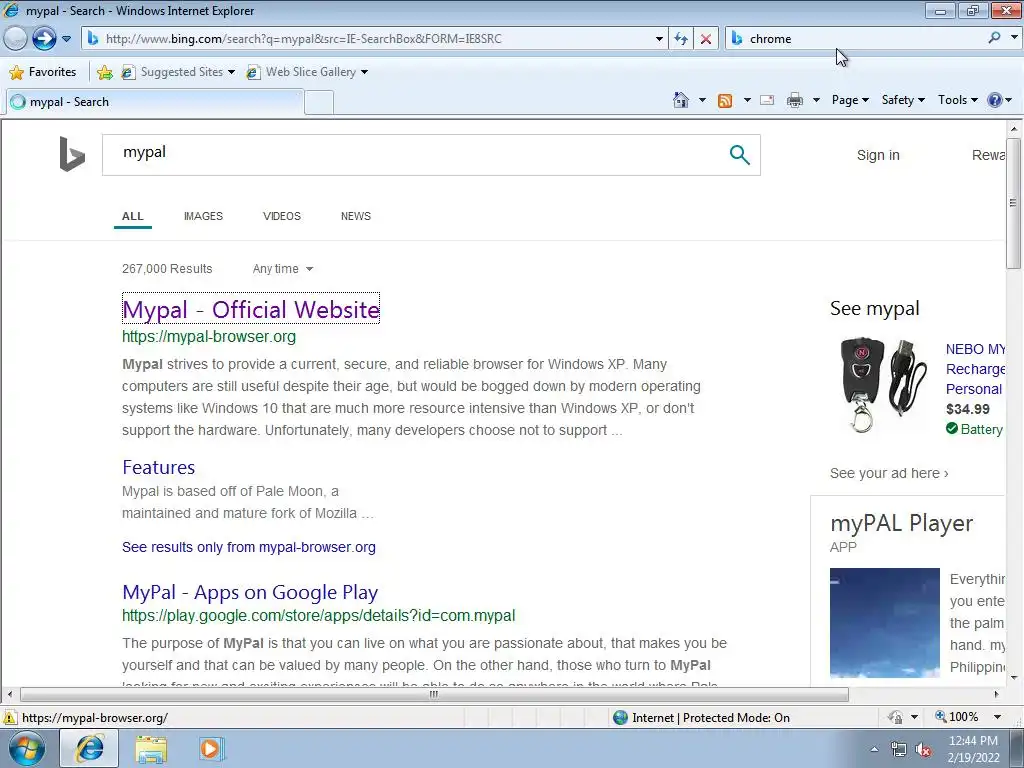Click the status bar privacy report icon

click(895, 717)
